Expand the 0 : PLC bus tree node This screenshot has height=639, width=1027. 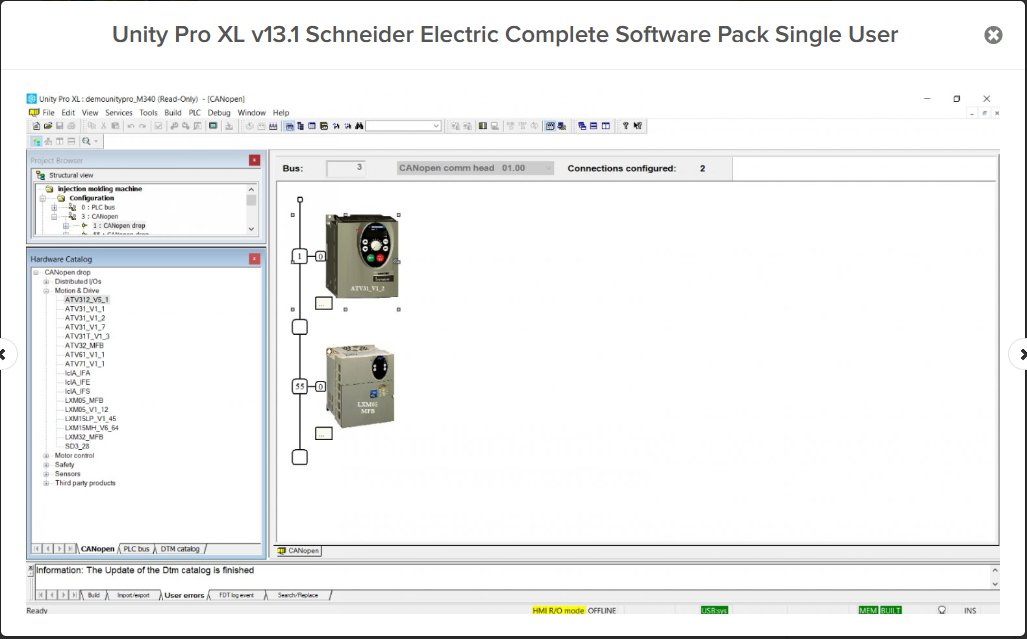(54, 207)
